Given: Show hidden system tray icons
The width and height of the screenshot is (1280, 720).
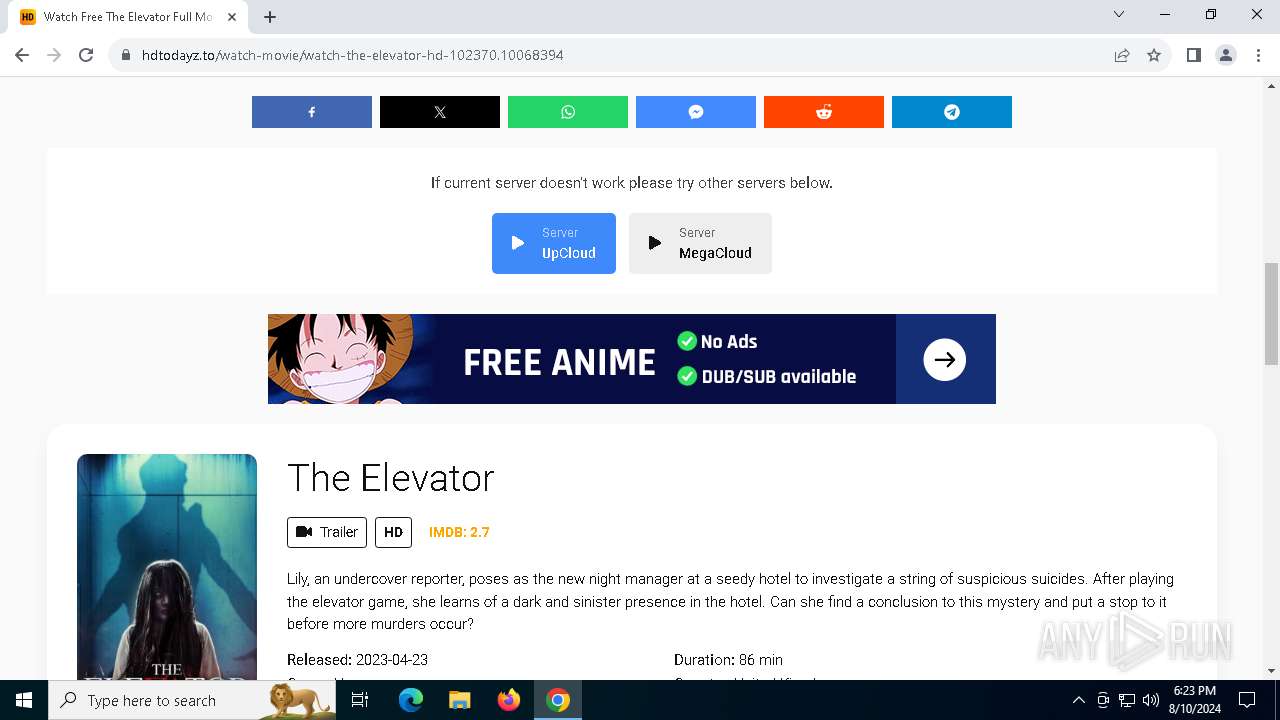Looking at the screenshot, I should click(x=1078, y=700).
